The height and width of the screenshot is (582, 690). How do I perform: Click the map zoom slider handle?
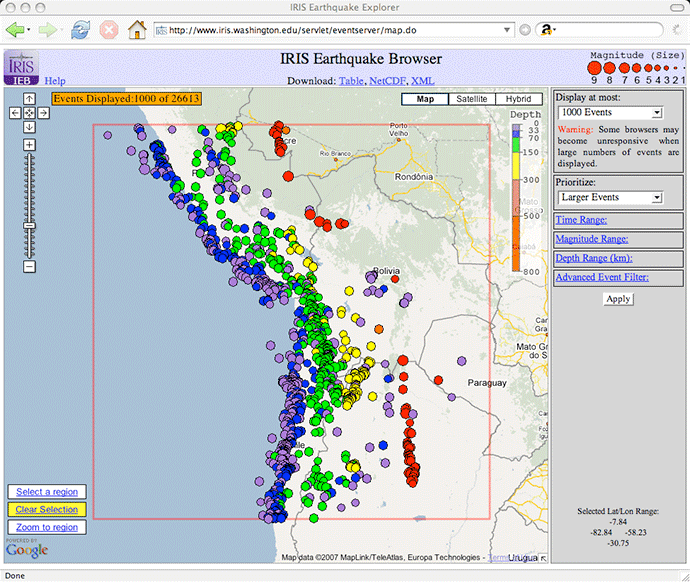click(29, 226)
